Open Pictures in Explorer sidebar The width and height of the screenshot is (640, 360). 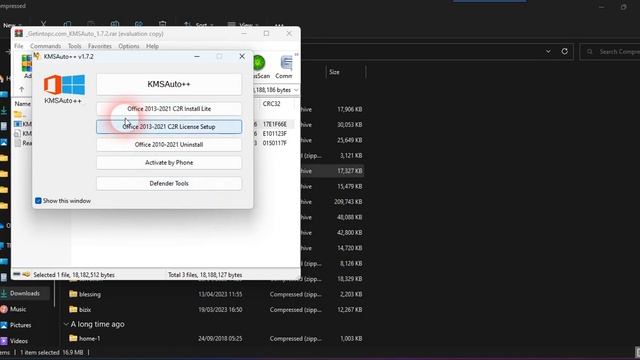20,325
